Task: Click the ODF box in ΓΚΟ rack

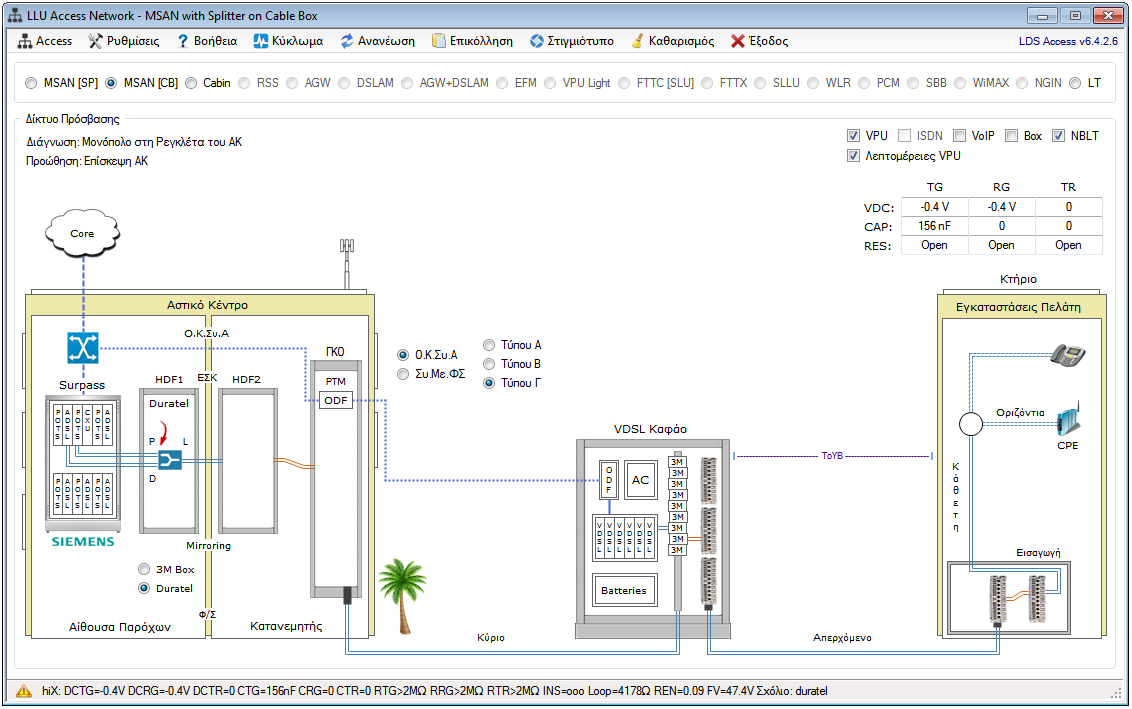Action: (332, 400)
